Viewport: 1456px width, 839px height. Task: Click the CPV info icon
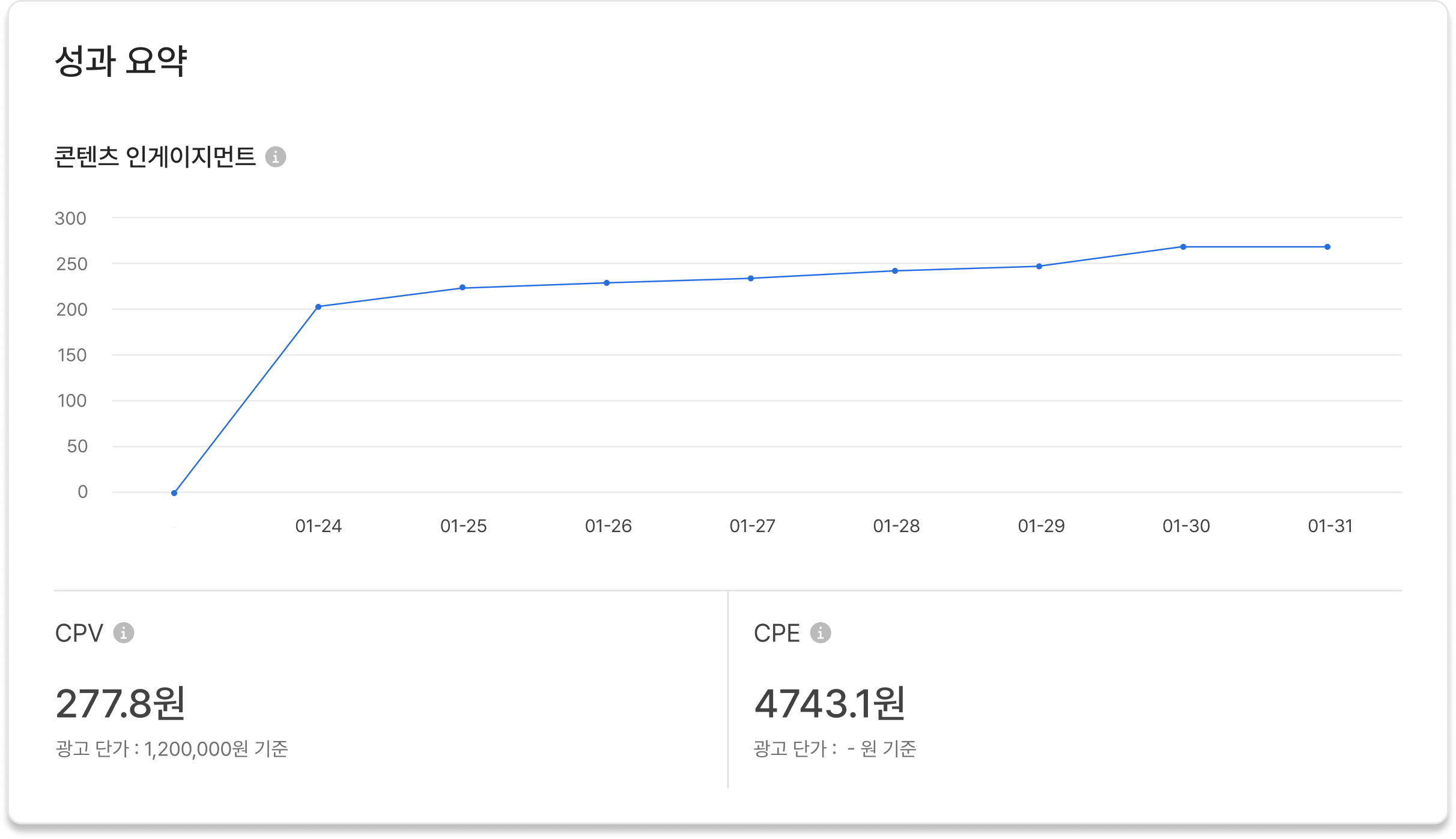pyautogui.click(x=124, y=632)
